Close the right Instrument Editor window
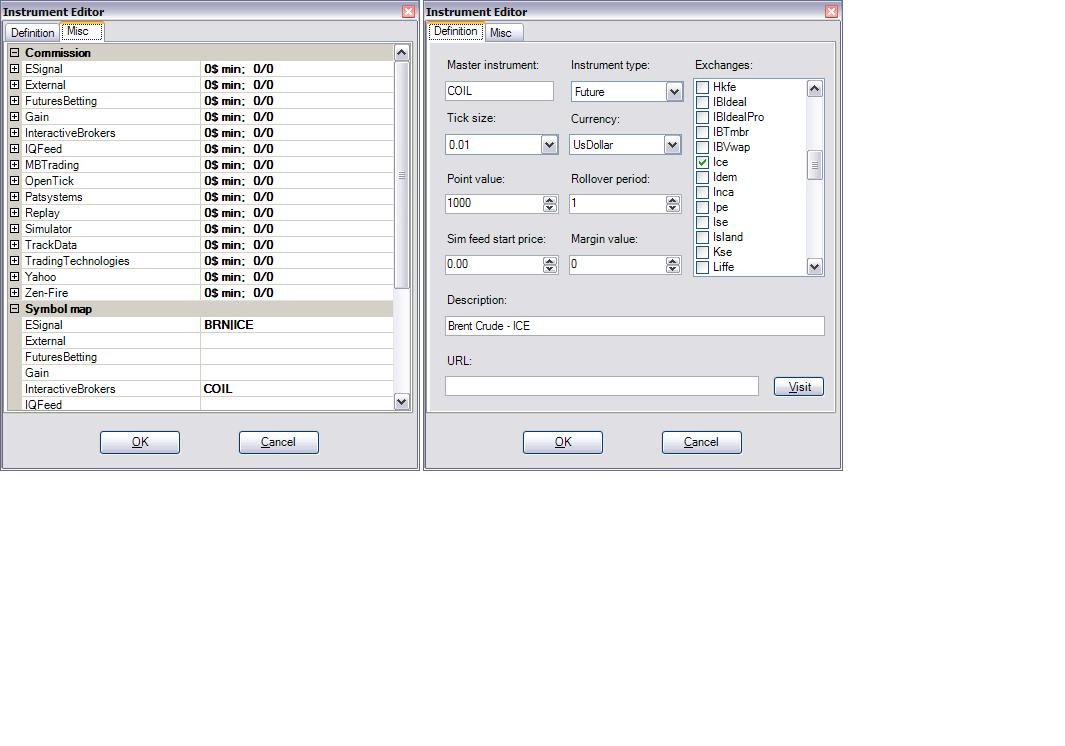The width and height of the screenshot is (1065, 746). 831,11
